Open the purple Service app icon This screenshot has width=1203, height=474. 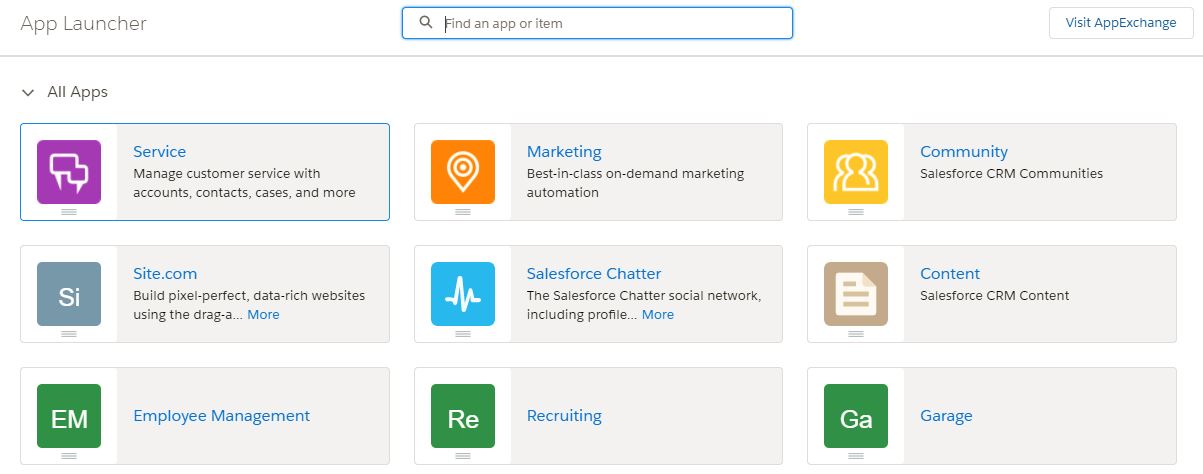tap(69, 172)
